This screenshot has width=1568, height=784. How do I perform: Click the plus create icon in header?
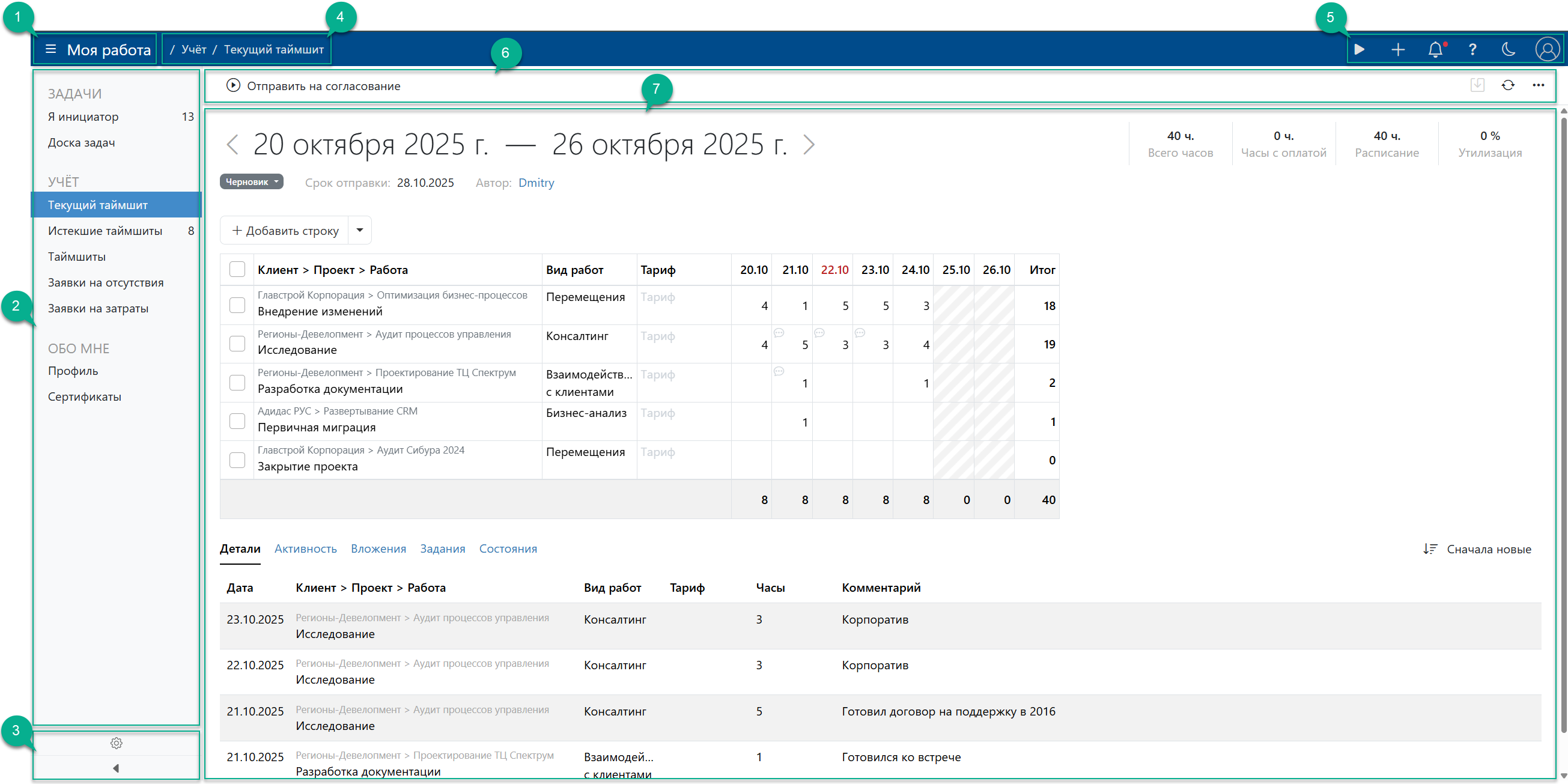coord(1397,49)
